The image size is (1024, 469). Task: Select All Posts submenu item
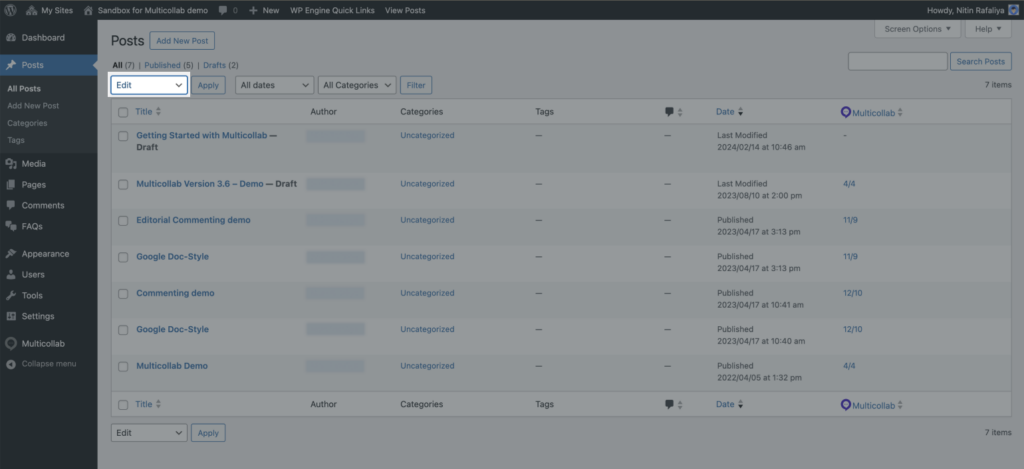[x=24, y=88]
